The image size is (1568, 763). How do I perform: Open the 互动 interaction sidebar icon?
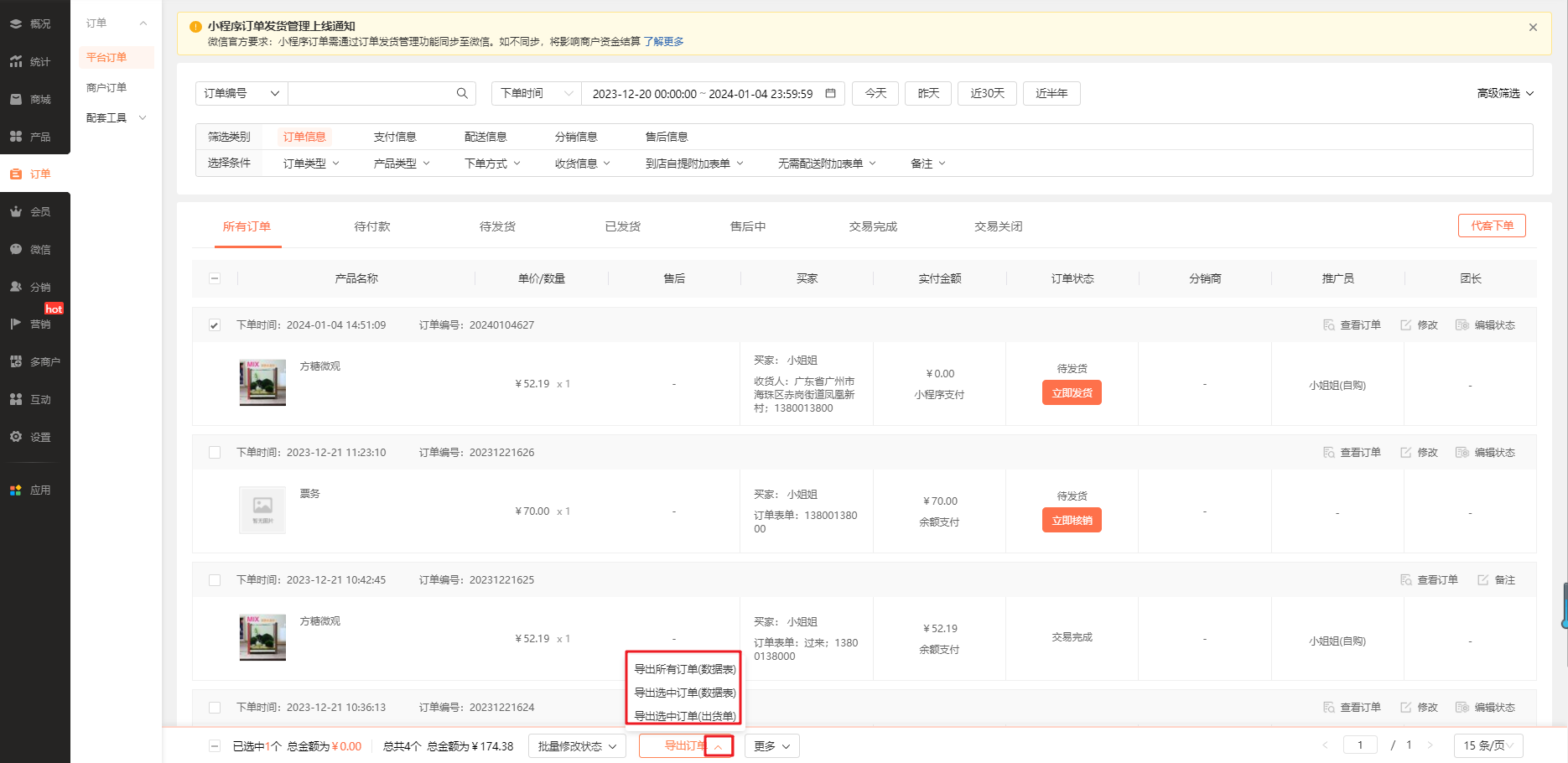click(16, 399)
